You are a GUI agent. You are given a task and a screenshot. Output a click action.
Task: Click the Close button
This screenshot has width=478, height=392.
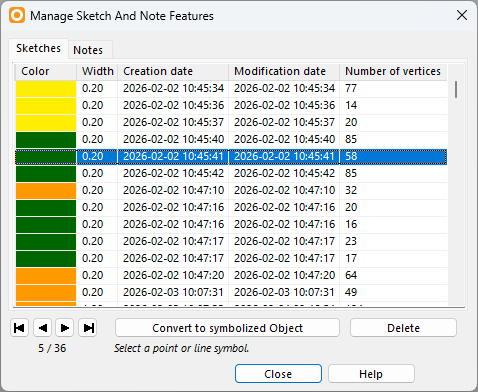(278, 374)
